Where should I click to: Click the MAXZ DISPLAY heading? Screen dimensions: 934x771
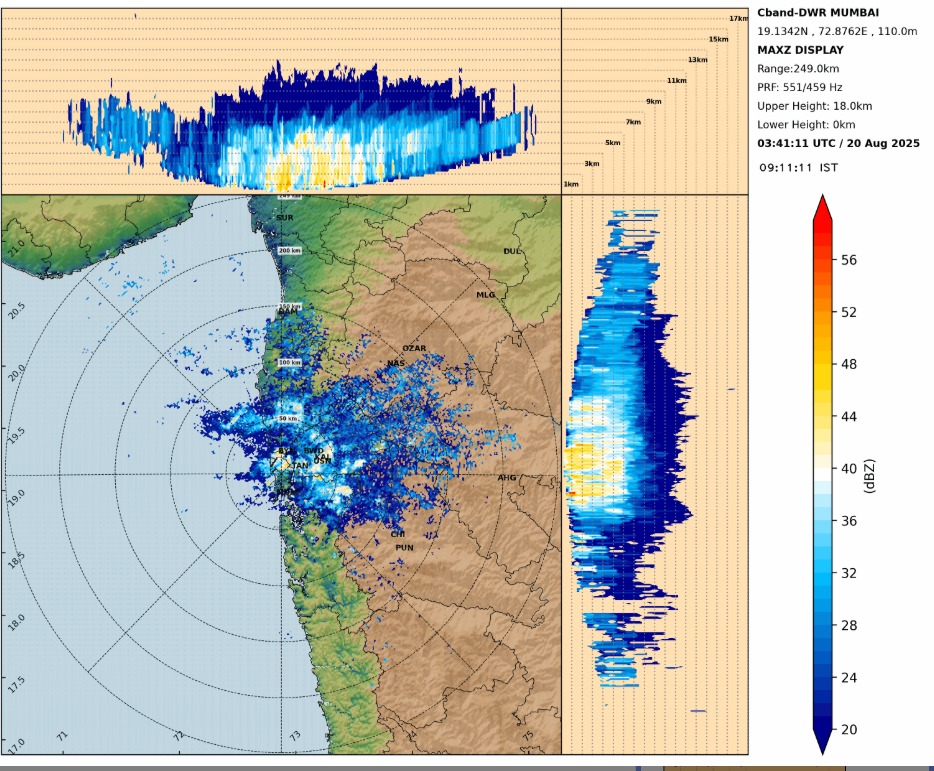coord(800,50)
